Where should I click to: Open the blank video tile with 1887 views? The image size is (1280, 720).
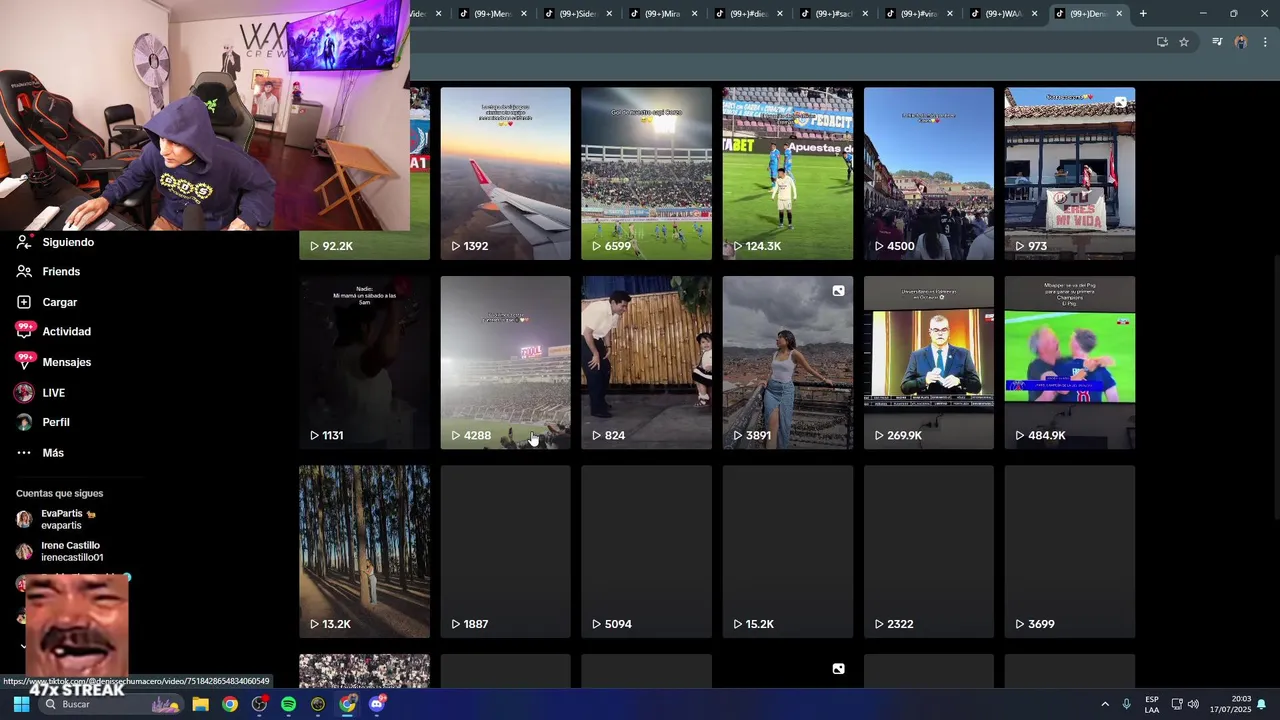tap(505, 551)
